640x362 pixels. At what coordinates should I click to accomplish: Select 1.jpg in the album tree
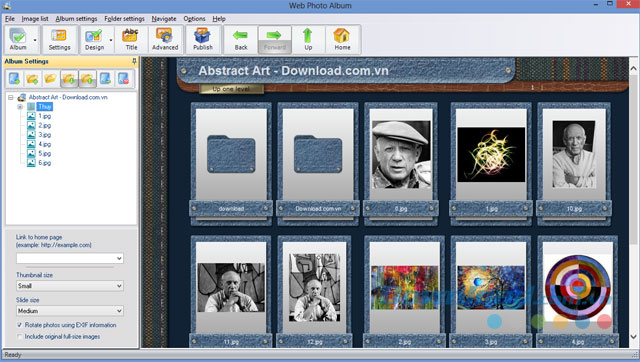pyautogui.click(x=44, y=116)
